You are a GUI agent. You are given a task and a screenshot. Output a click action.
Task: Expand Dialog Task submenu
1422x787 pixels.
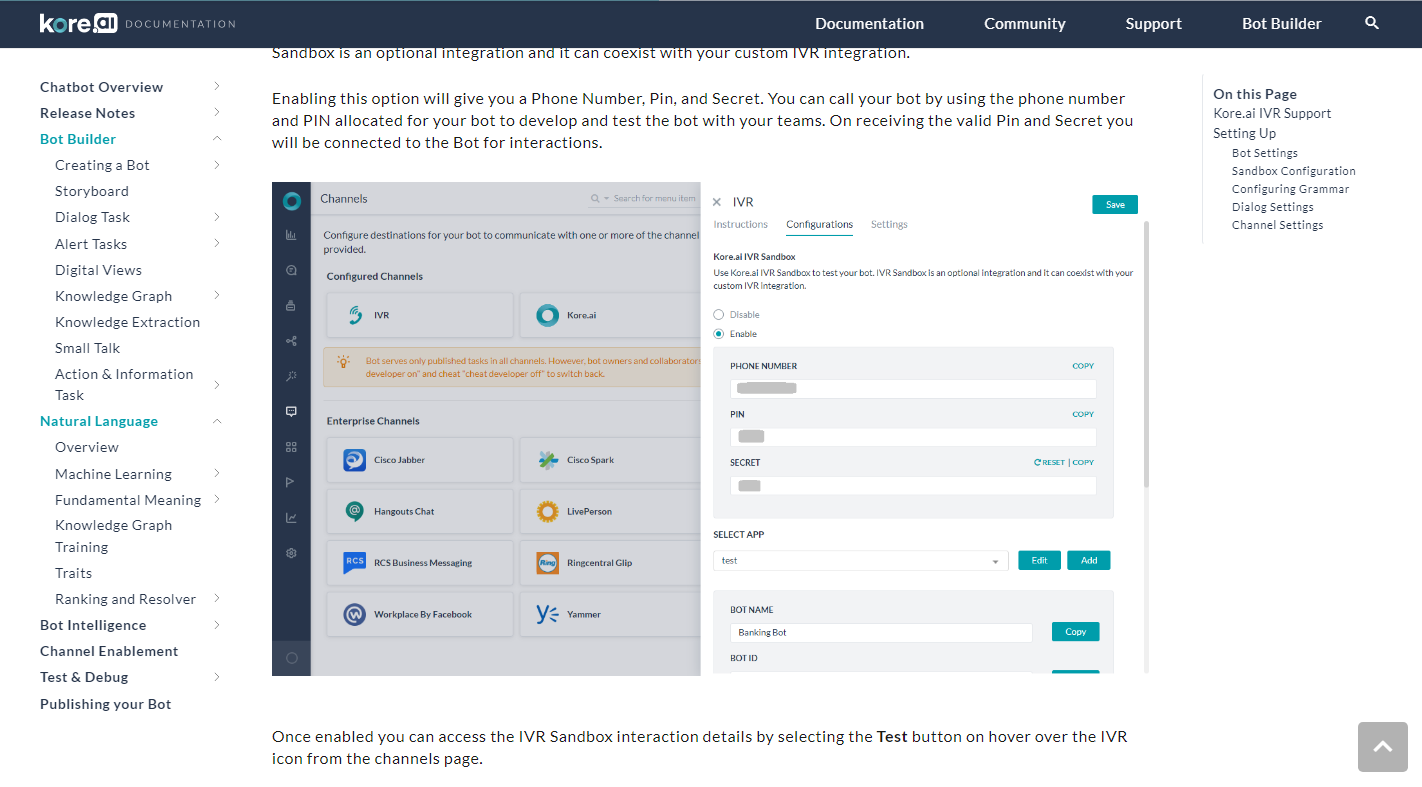(x=217, y=217)
